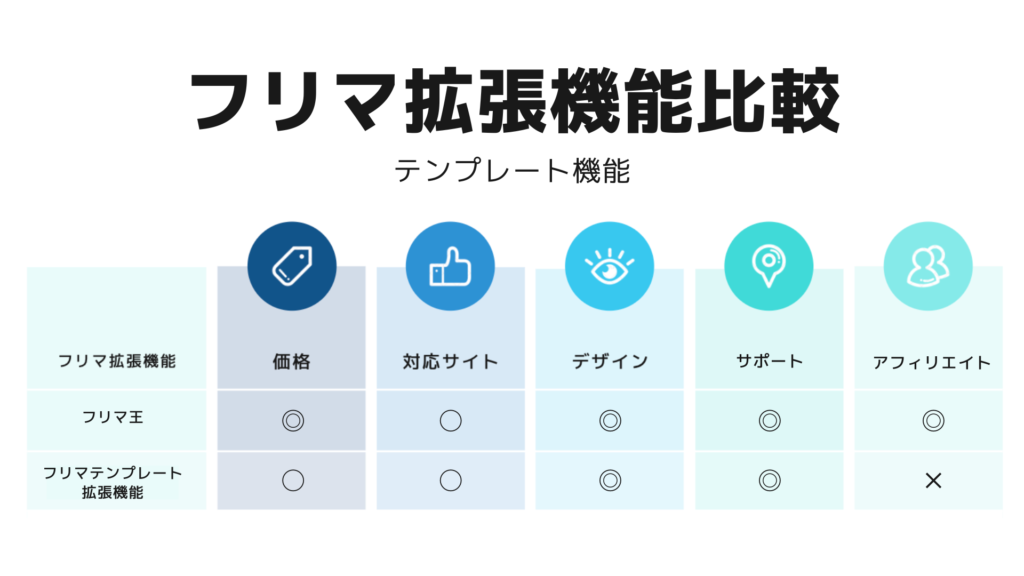Click フリマテンプレート single circle under 価格
1024x576 pixels.
click(292, 481)
